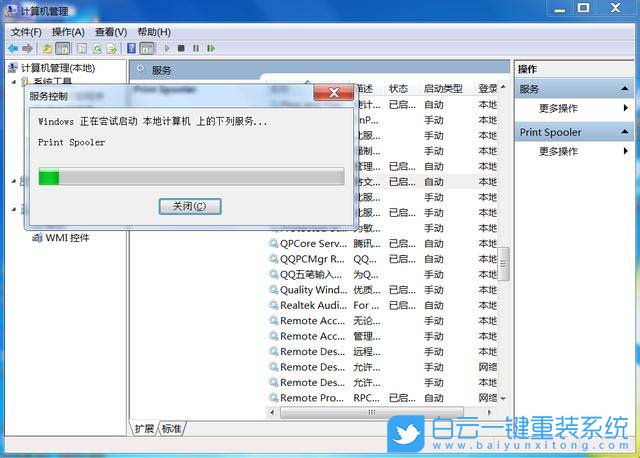Open the 帮助(H) menu
This screenshot has height=458, width=640.
click(x=154, y=32)
